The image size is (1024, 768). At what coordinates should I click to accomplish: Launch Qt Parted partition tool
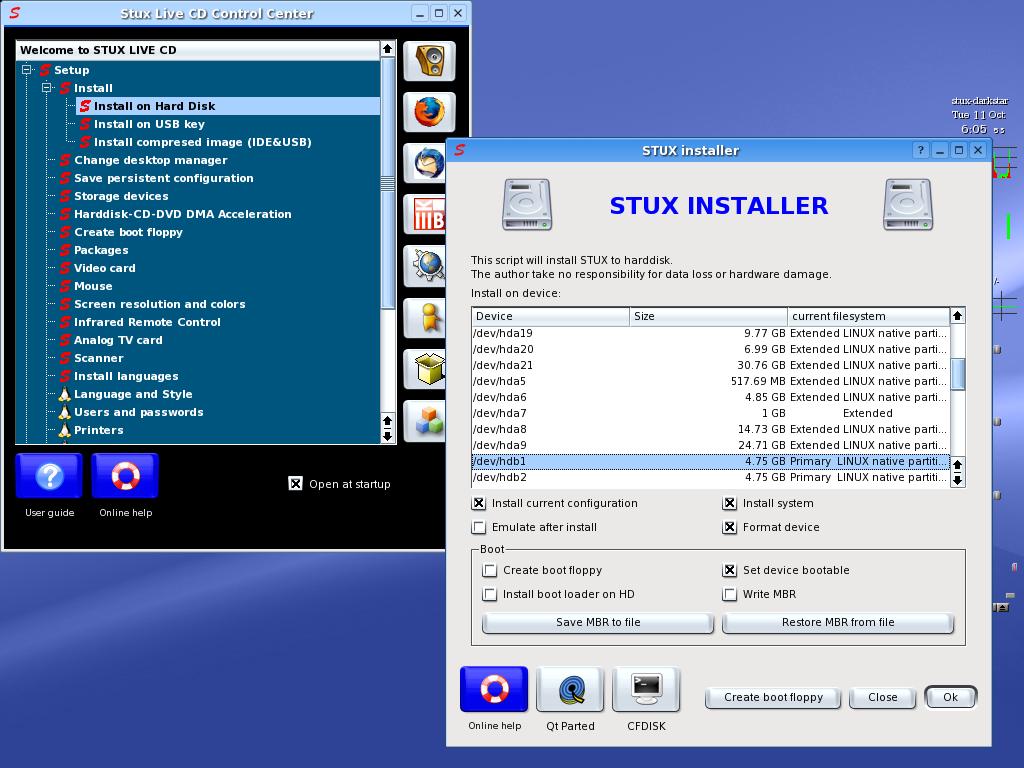pyautogui.click(x=570, y=689)
